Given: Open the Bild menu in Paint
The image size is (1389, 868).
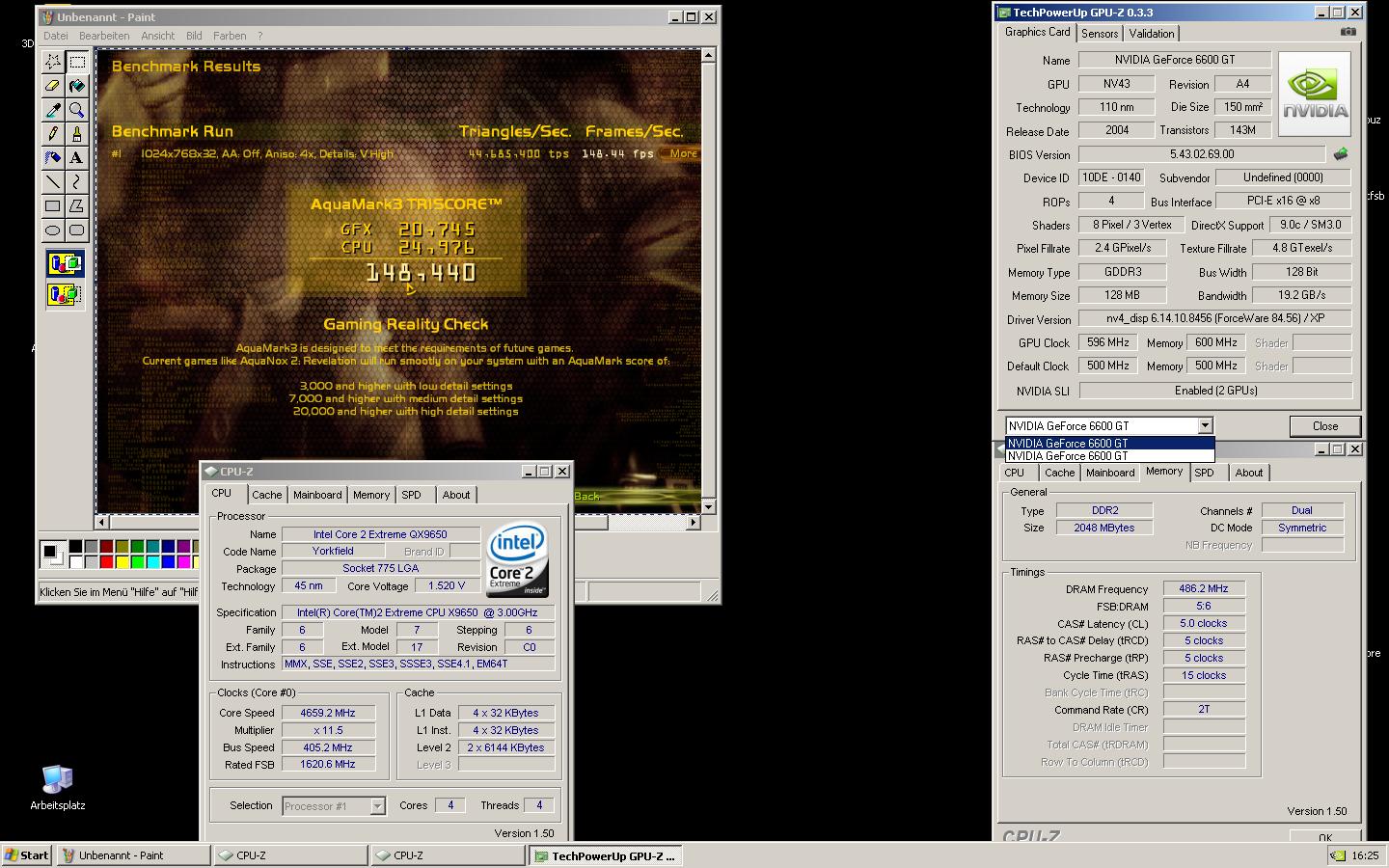Looking at the screenshot, I should pyautogui.click(x=194, y=36).
